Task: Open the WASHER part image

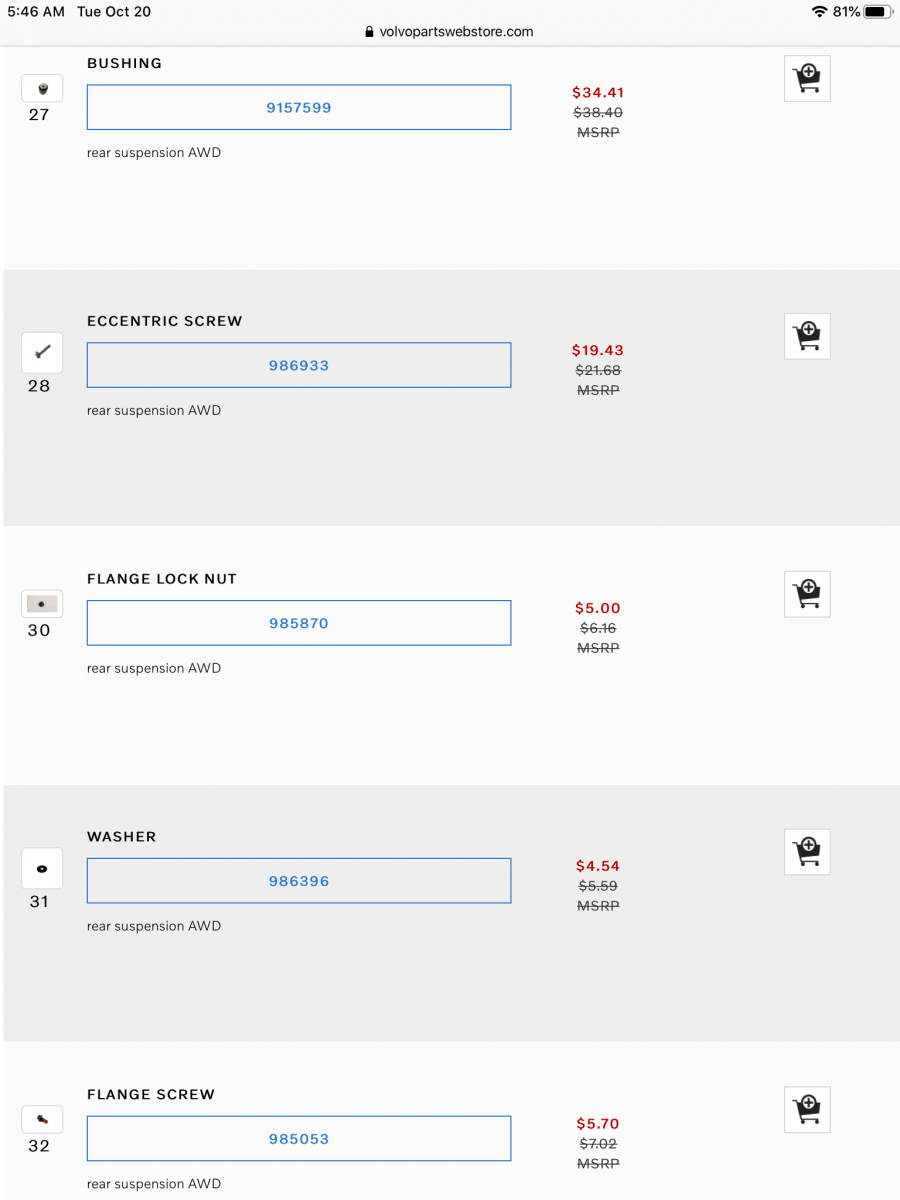Action: (x=41, y=868)
